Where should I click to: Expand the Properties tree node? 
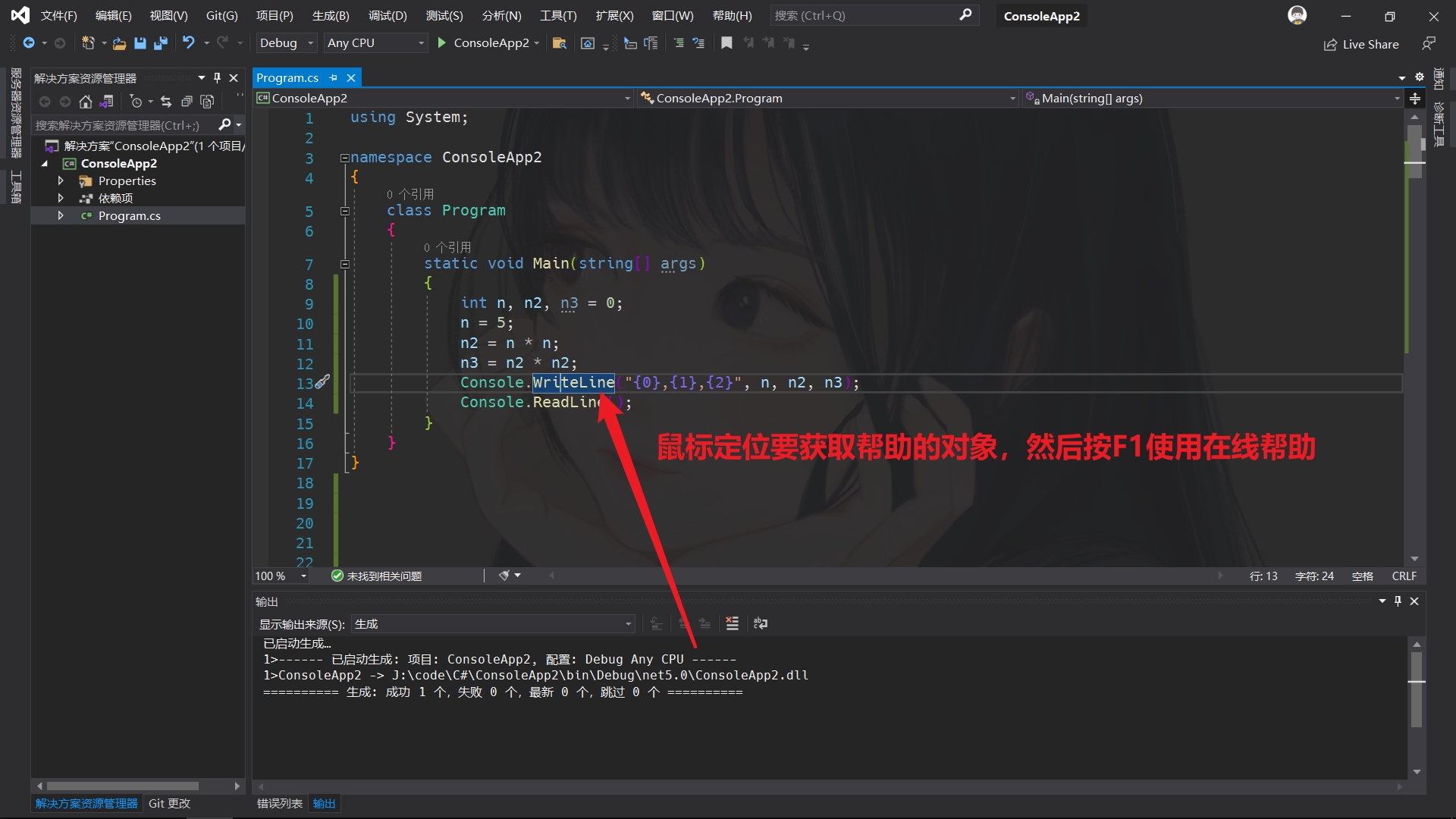tap(61, 180)
